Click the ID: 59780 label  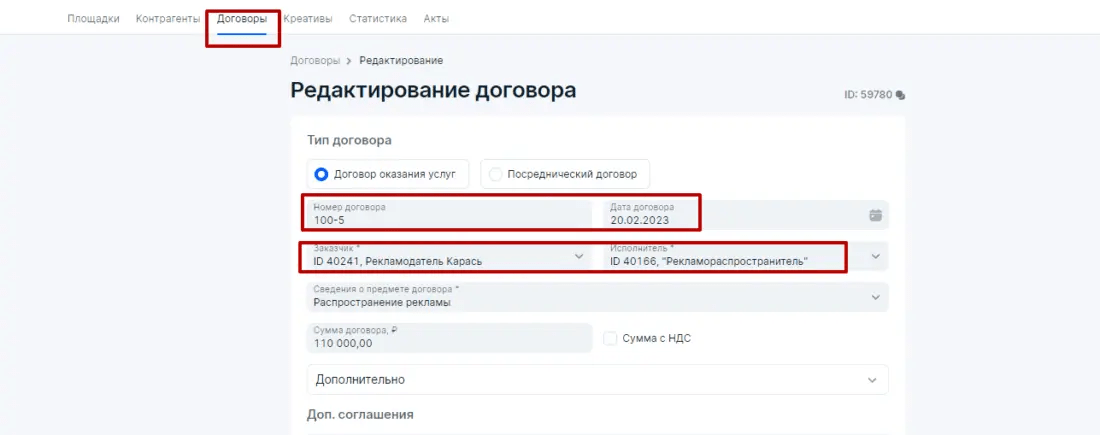click(868, 95)
